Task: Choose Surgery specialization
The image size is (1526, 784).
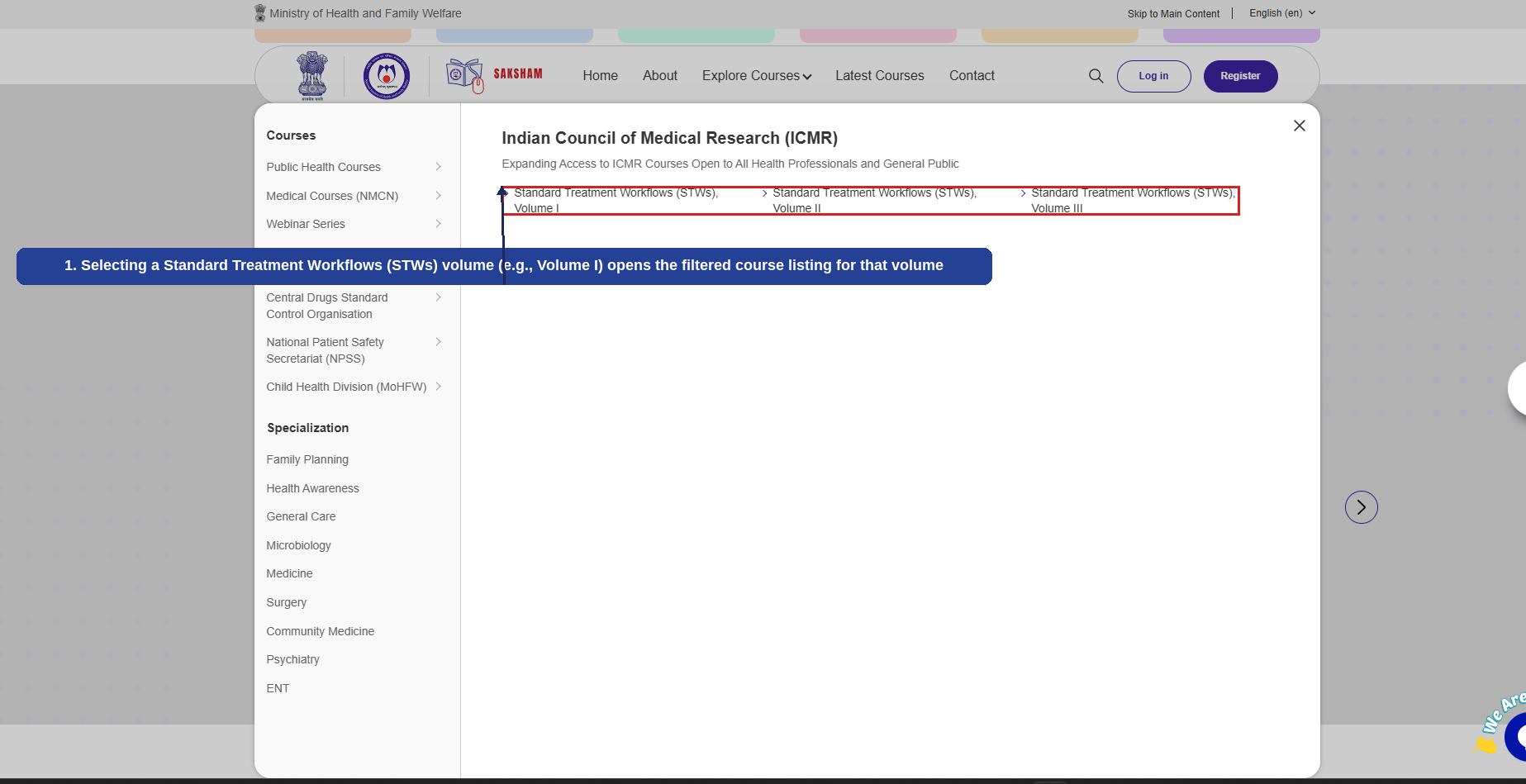Action: pos(286,602)
